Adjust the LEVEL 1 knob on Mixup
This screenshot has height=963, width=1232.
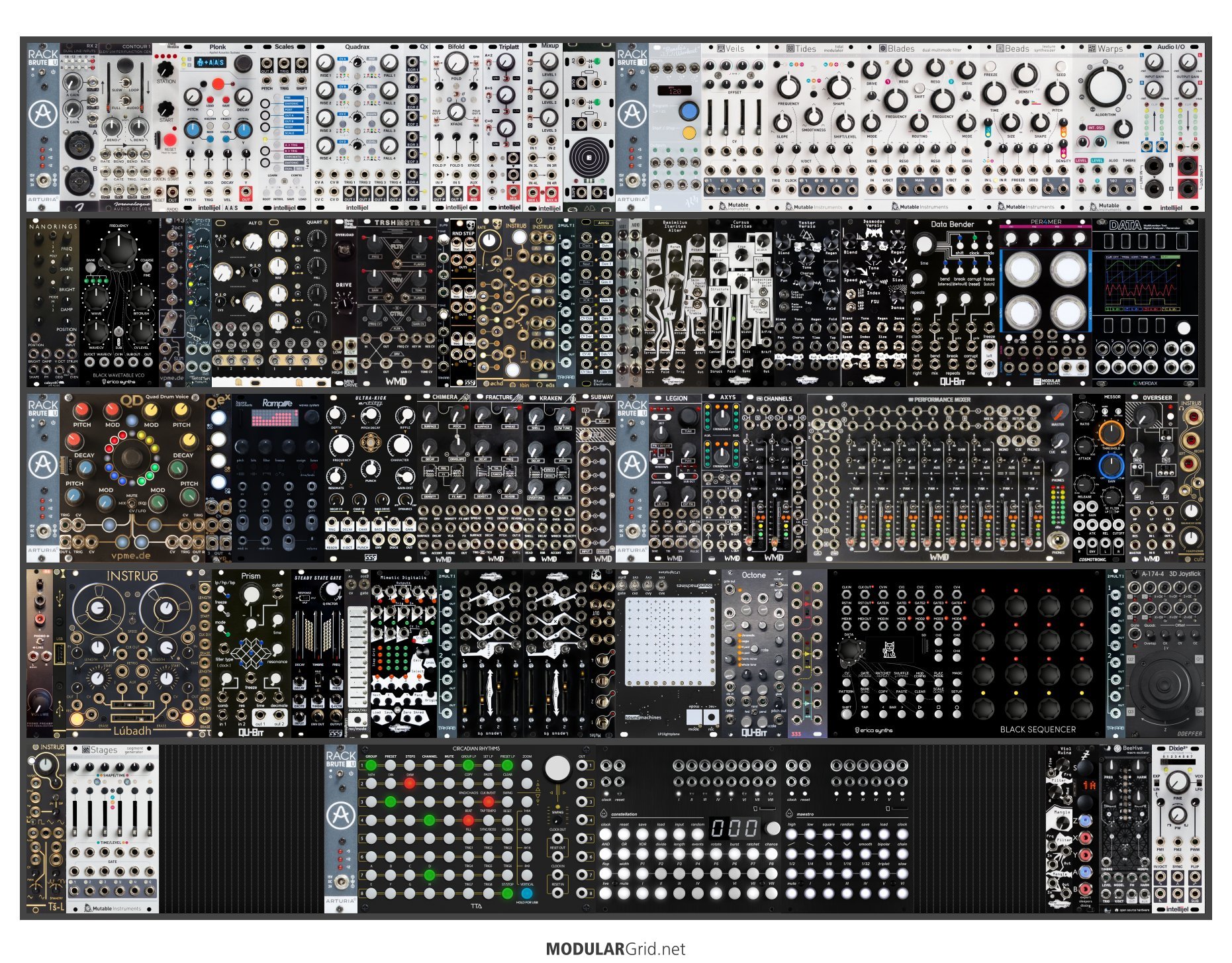pos(549,61)
